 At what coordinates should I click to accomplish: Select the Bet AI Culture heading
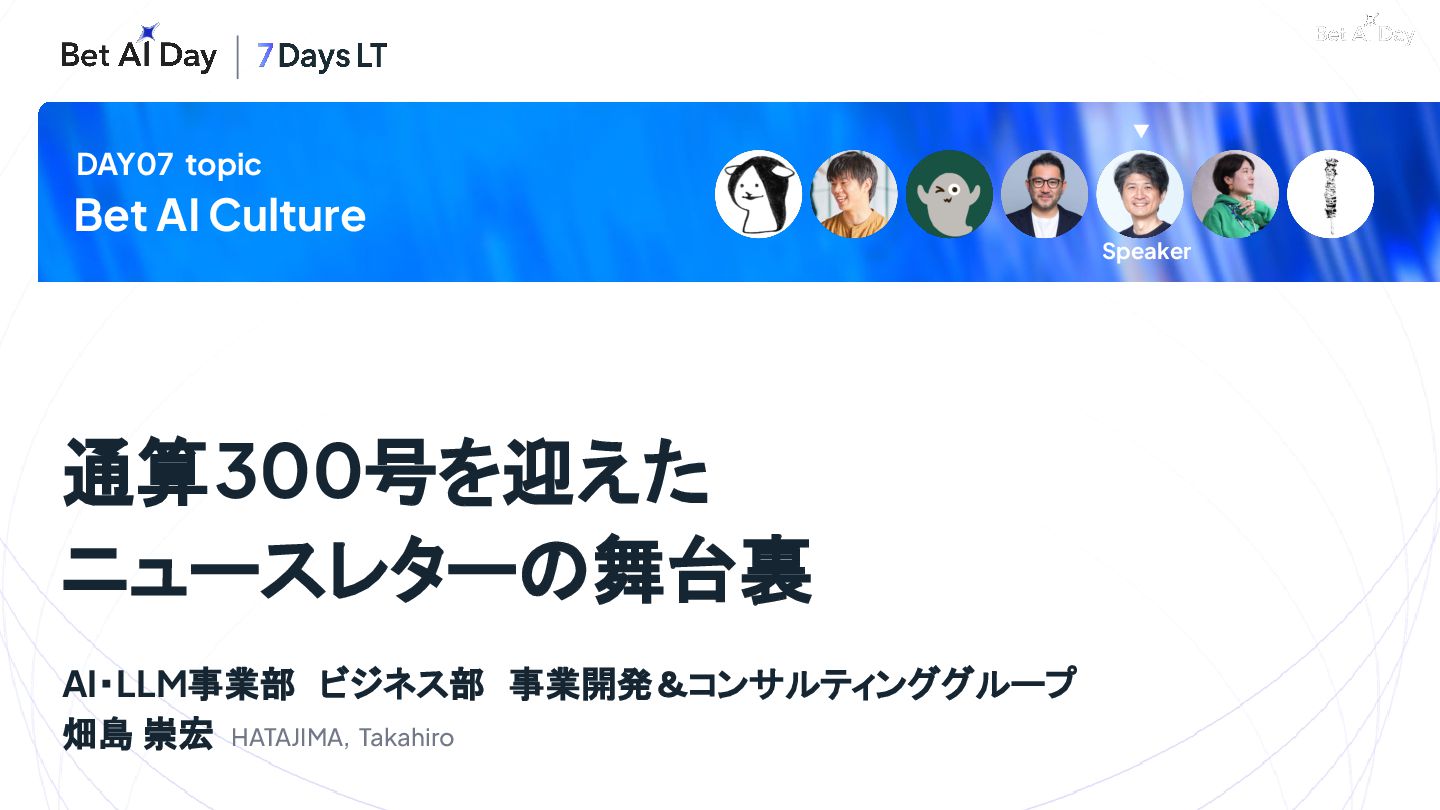click(220, 215)
